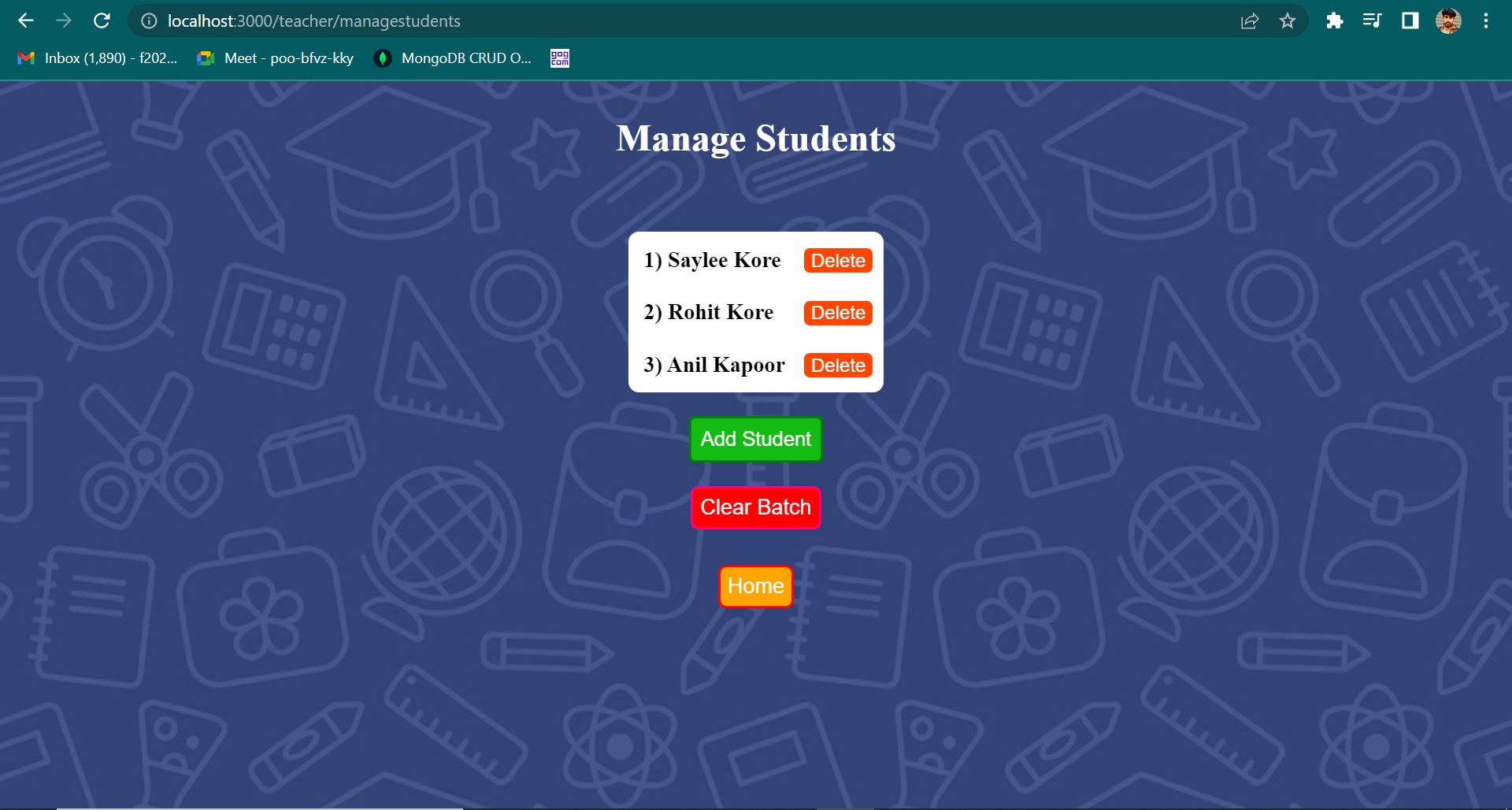
Task: Click the Clear Batch button
Action: (x=756, y=507)
